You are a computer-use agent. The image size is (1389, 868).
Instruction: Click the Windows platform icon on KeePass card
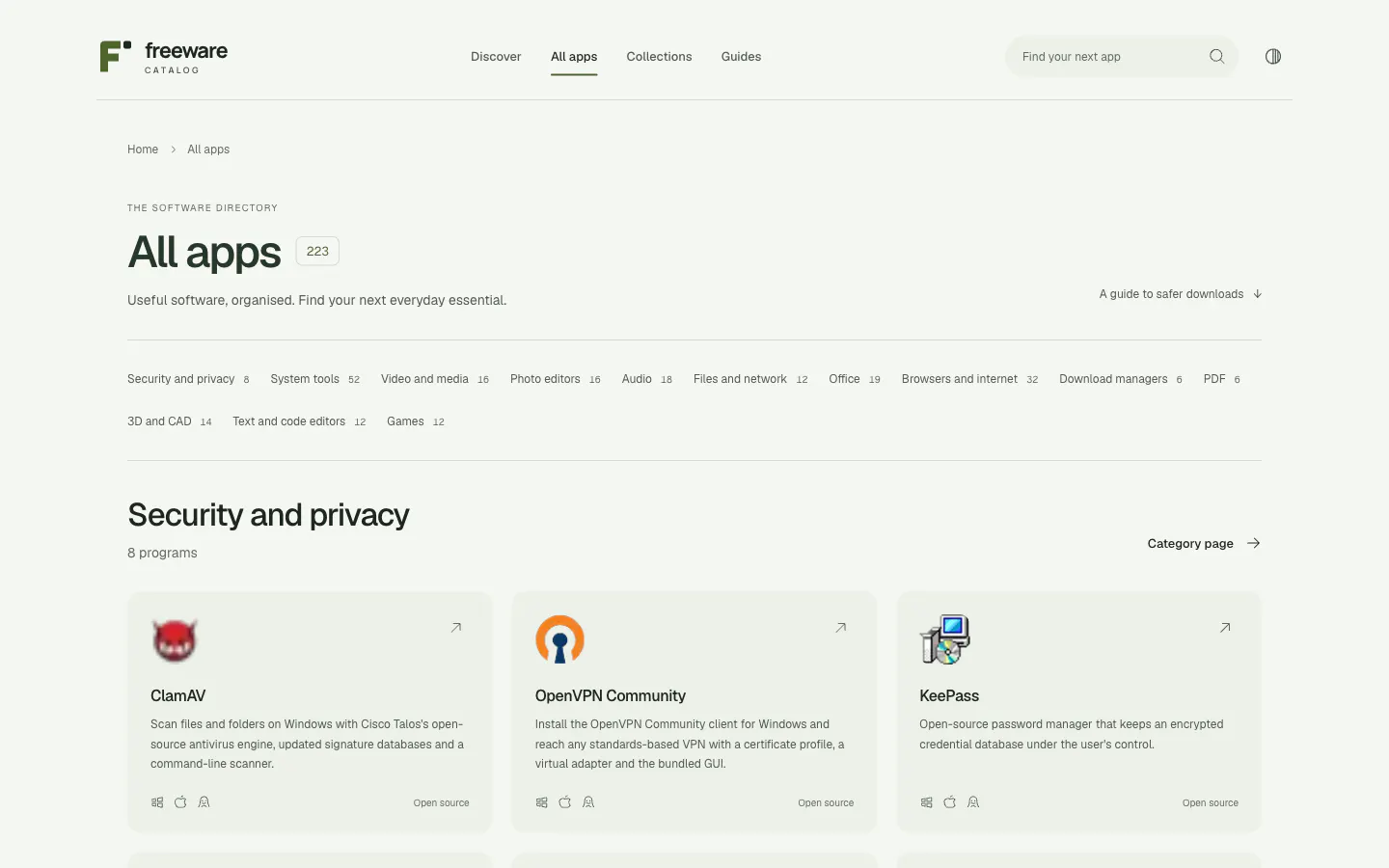click(x=927, y=802)
